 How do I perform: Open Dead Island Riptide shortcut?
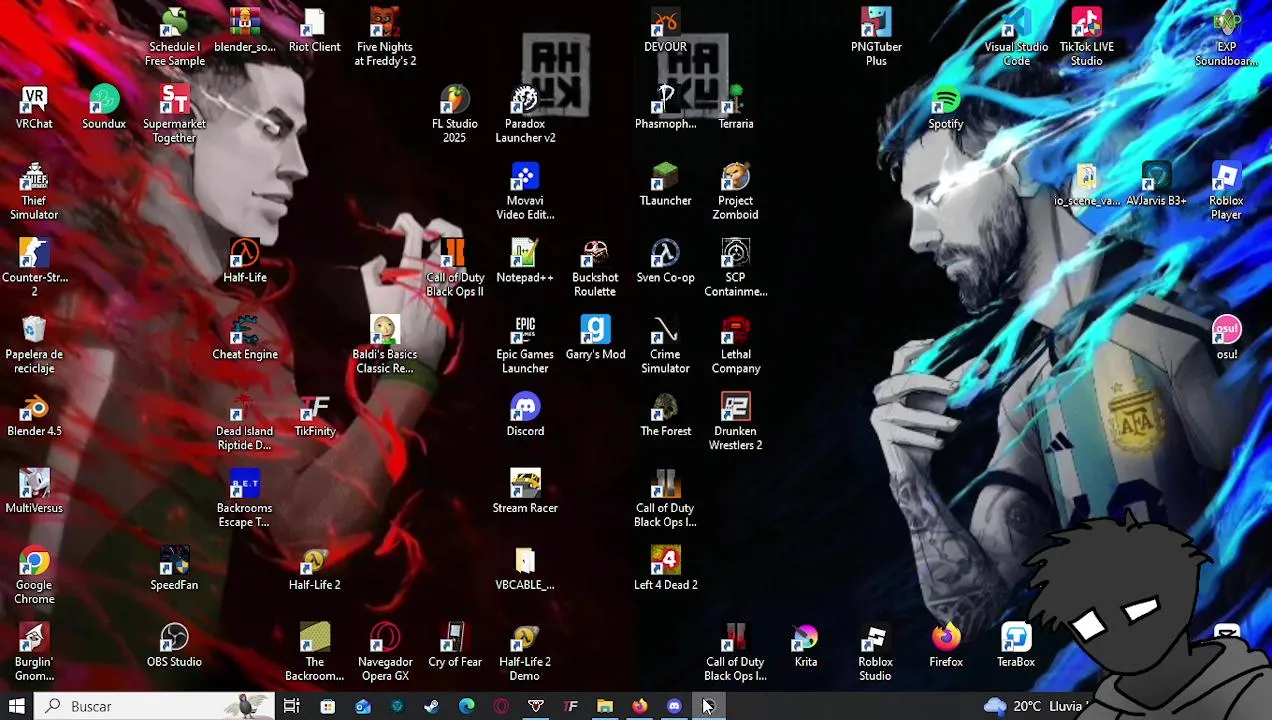coord(245,422)
